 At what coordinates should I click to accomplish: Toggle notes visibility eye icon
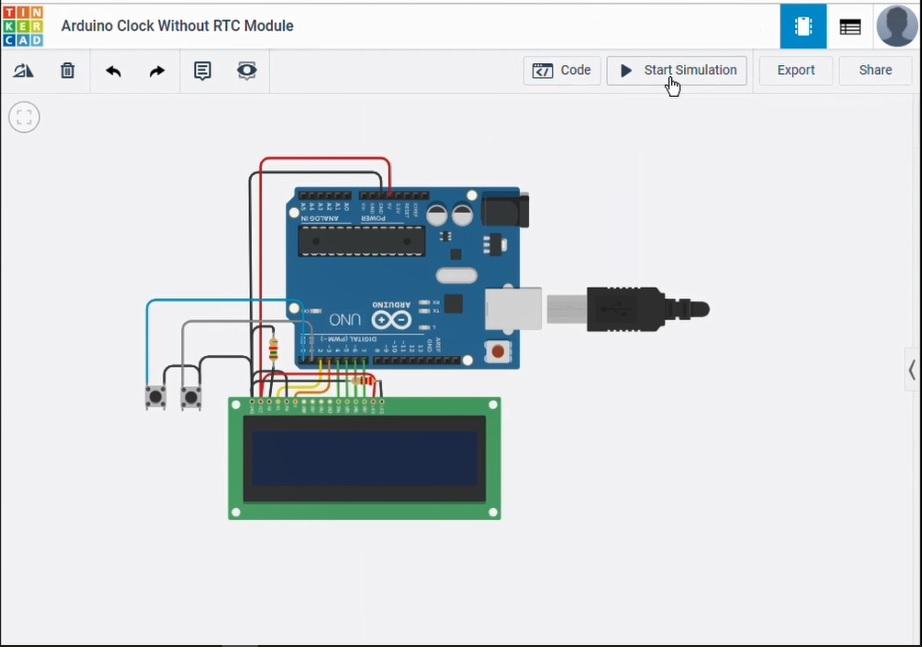[246, 70]
